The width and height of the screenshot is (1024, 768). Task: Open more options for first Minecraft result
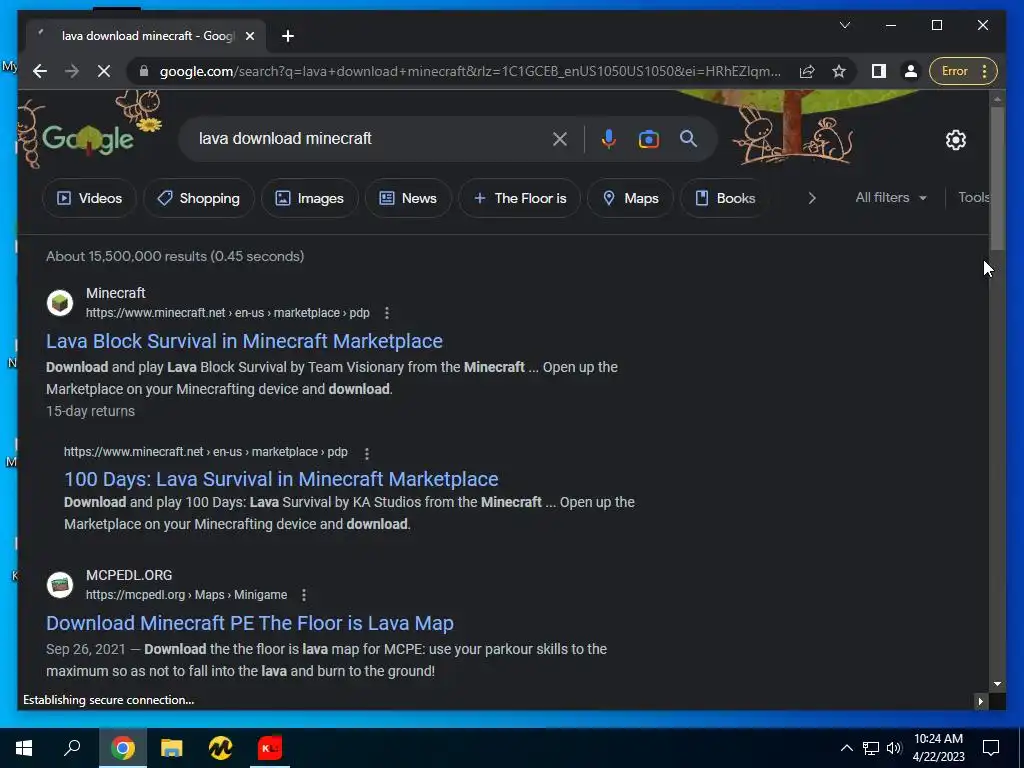coord(387,313)
